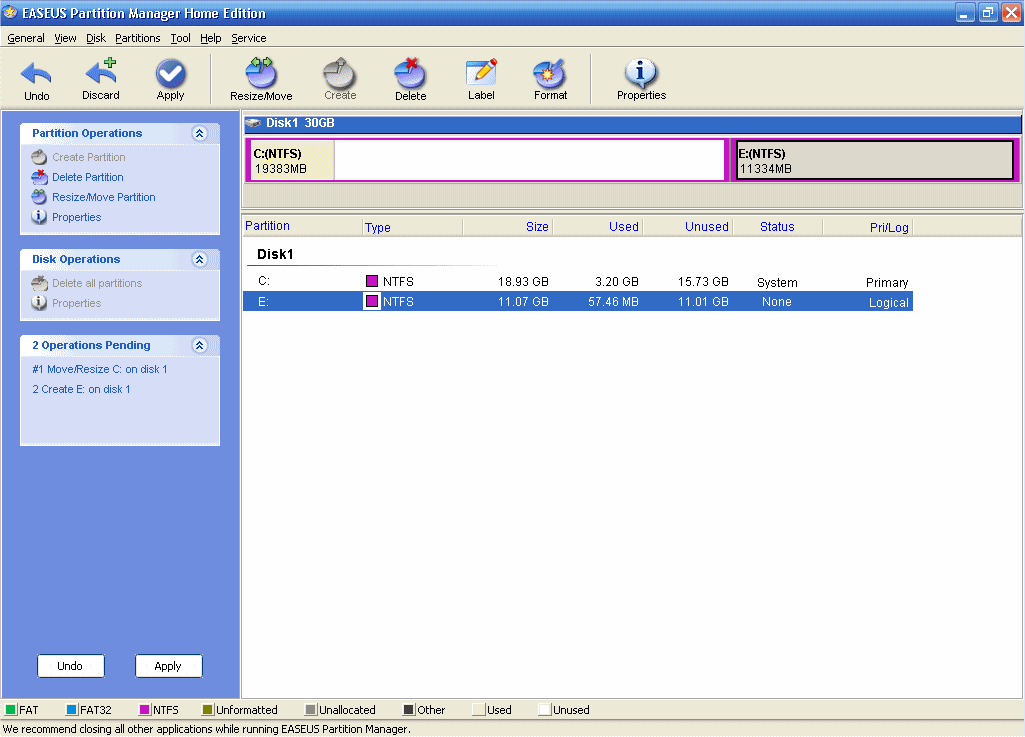Click the Apply button at the sidebar bottom
The height and width of the screenshot is (737, 1025).
click(169, 666)
